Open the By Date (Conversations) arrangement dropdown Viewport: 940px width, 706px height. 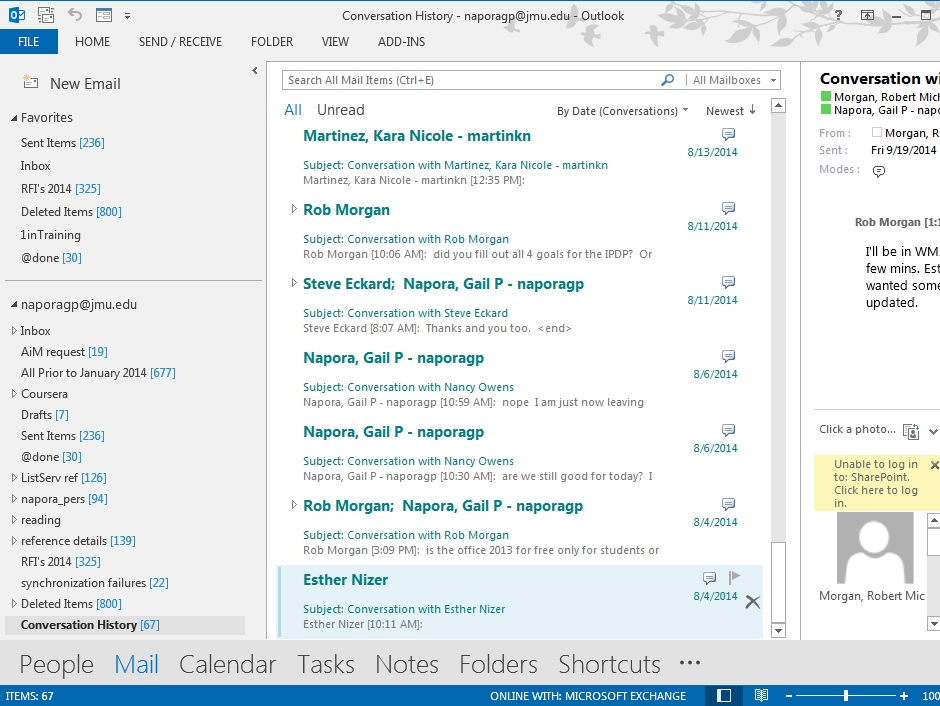pos(622,111)
